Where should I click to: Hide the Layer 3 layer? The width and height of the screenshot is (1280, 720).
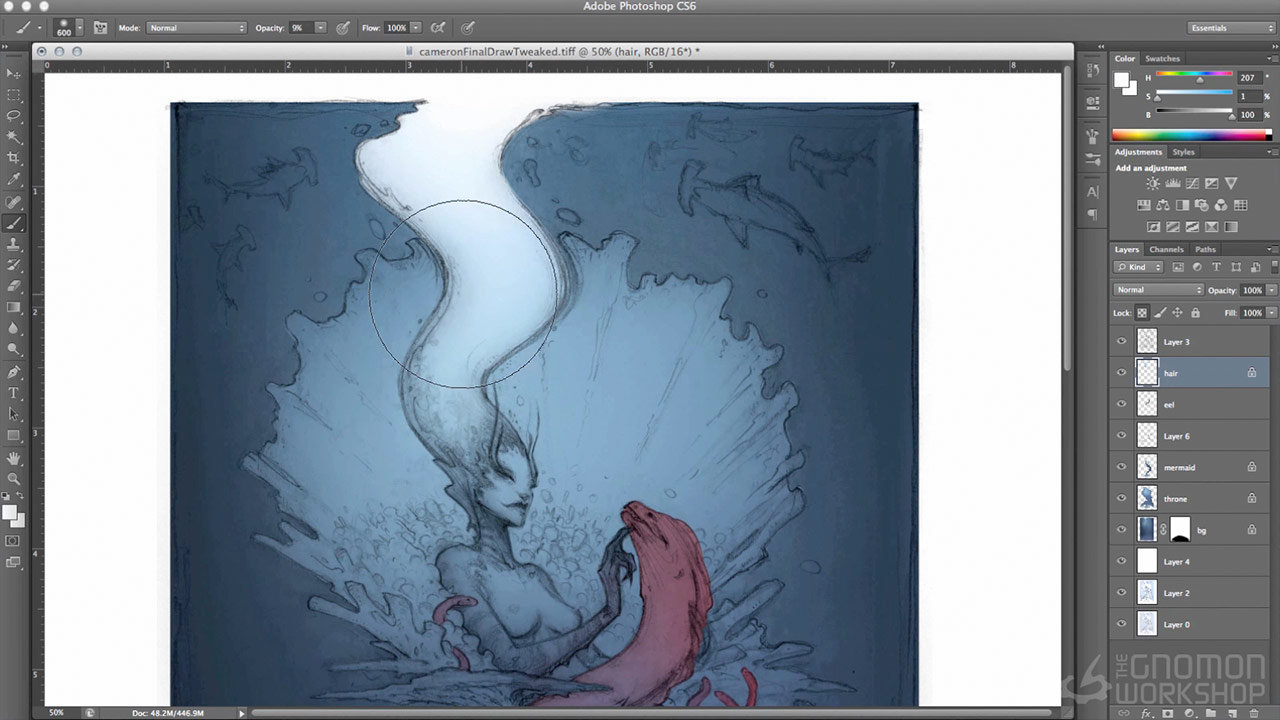click(1121, 342)
